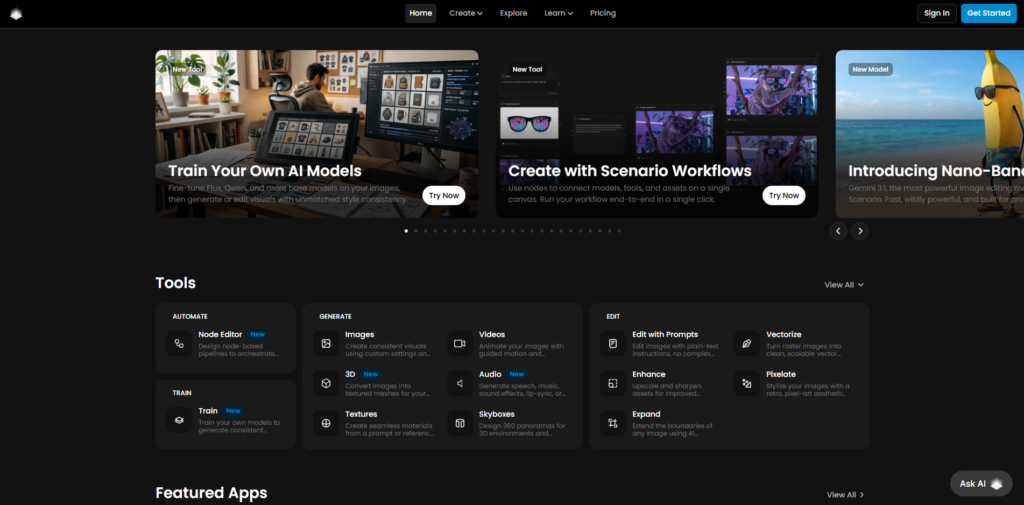Click the Images generation icon
This screenshot has width=1024, height=505.
pyautogui.click(x=326, y=343)
